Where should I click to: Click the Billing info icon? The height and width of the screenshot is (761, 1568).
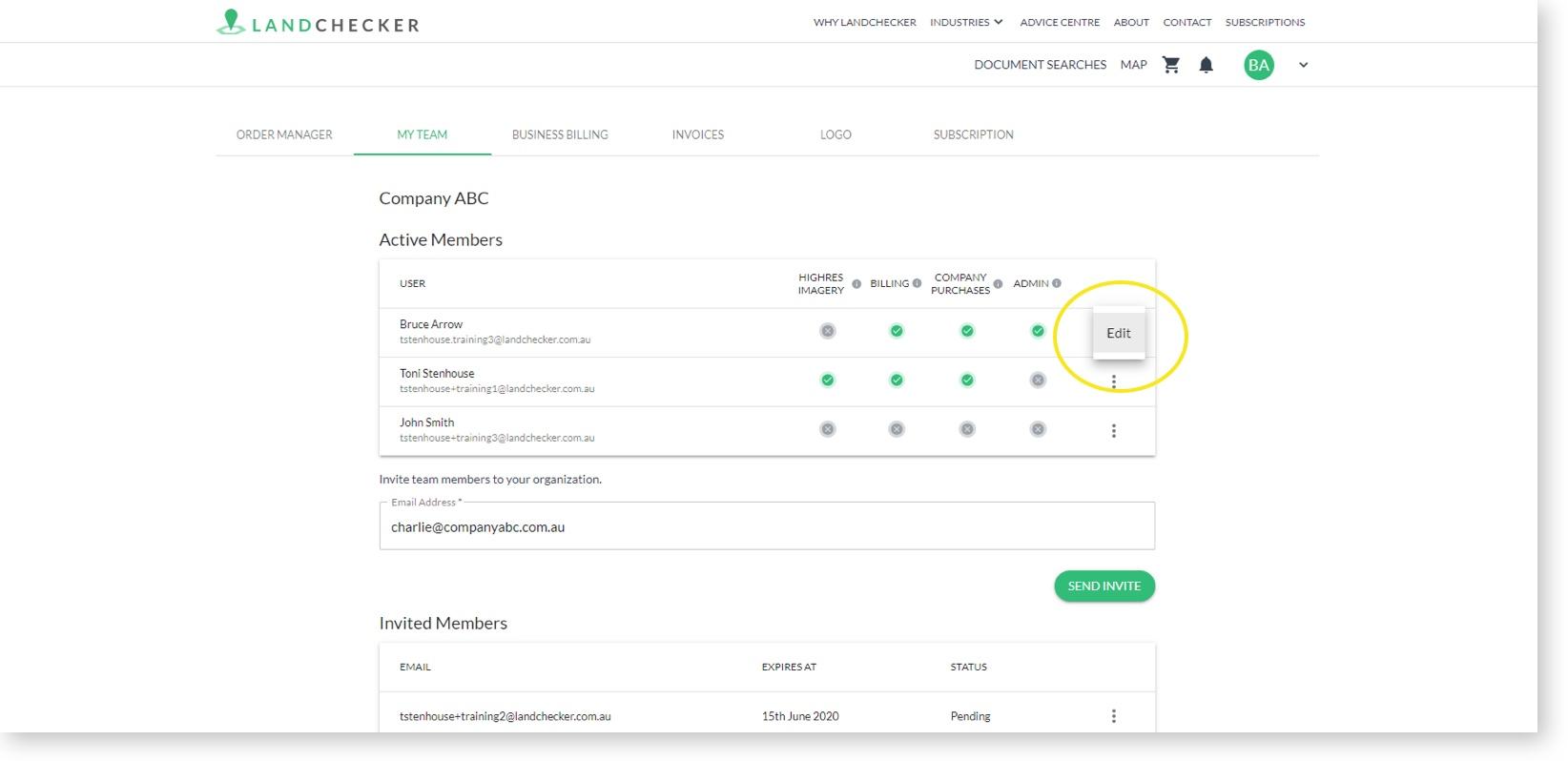click(x=917, y=283)
